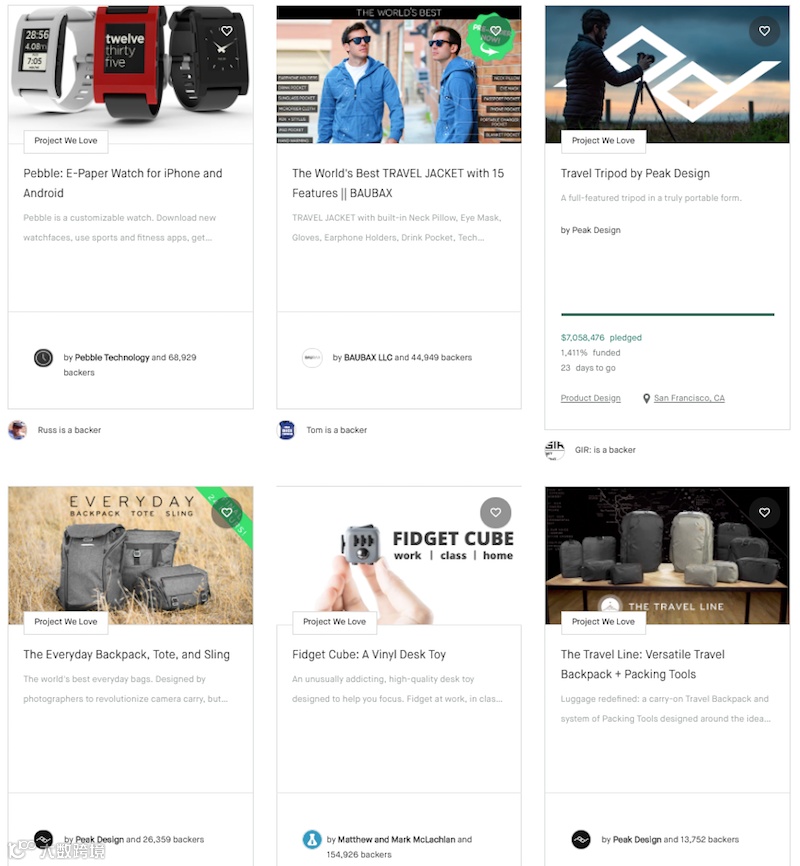Screen dimensions: 800x866
Task: Save the Pebble watch project with the heart icon
Action: (227, 31)
